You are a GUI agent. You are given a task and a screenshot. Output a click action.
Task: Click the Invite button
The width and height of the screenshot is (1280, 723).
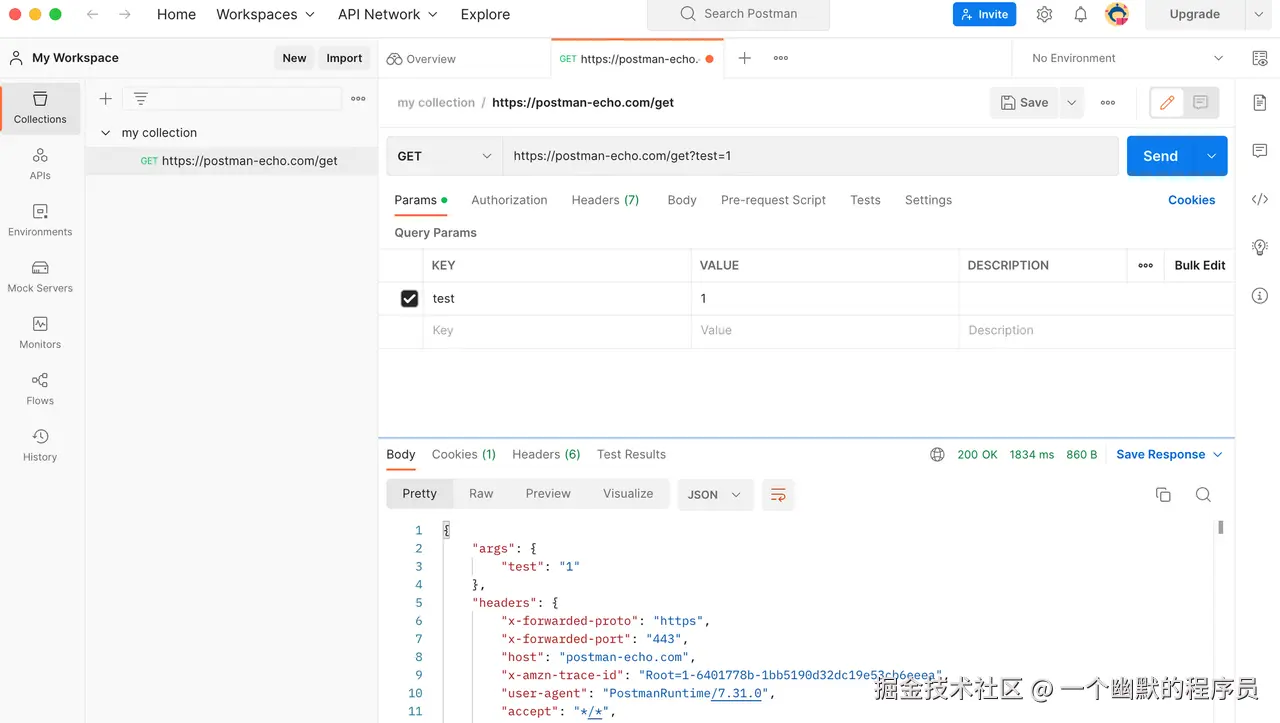coord(985,14)
